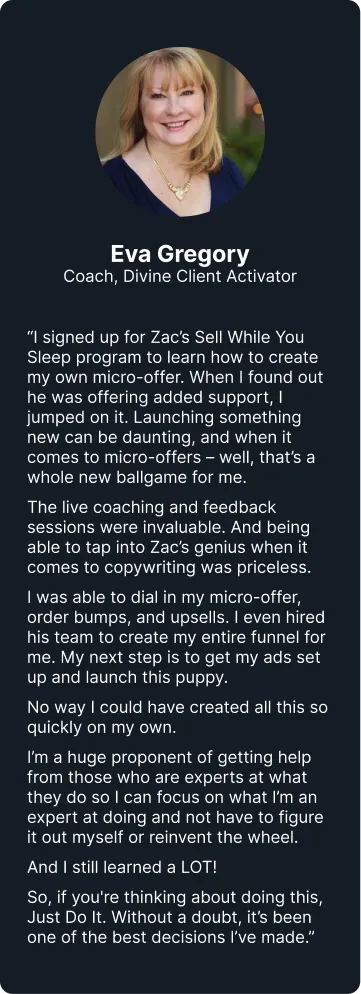Click the line 'The live coaching and feedback'
The height and width of the screenshot is (994, 361).
point(152,507)
